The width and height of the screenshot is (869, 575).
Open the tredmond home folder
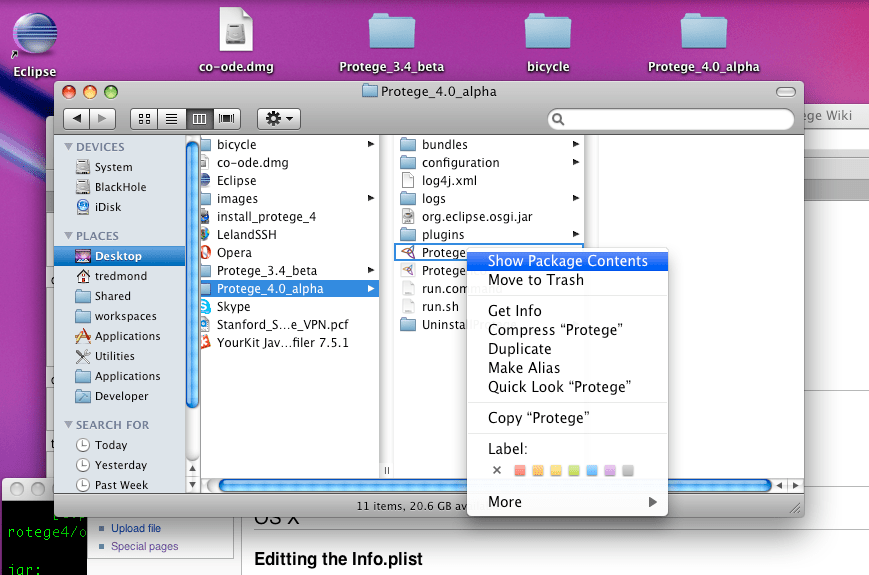click(x=119, y=276)
